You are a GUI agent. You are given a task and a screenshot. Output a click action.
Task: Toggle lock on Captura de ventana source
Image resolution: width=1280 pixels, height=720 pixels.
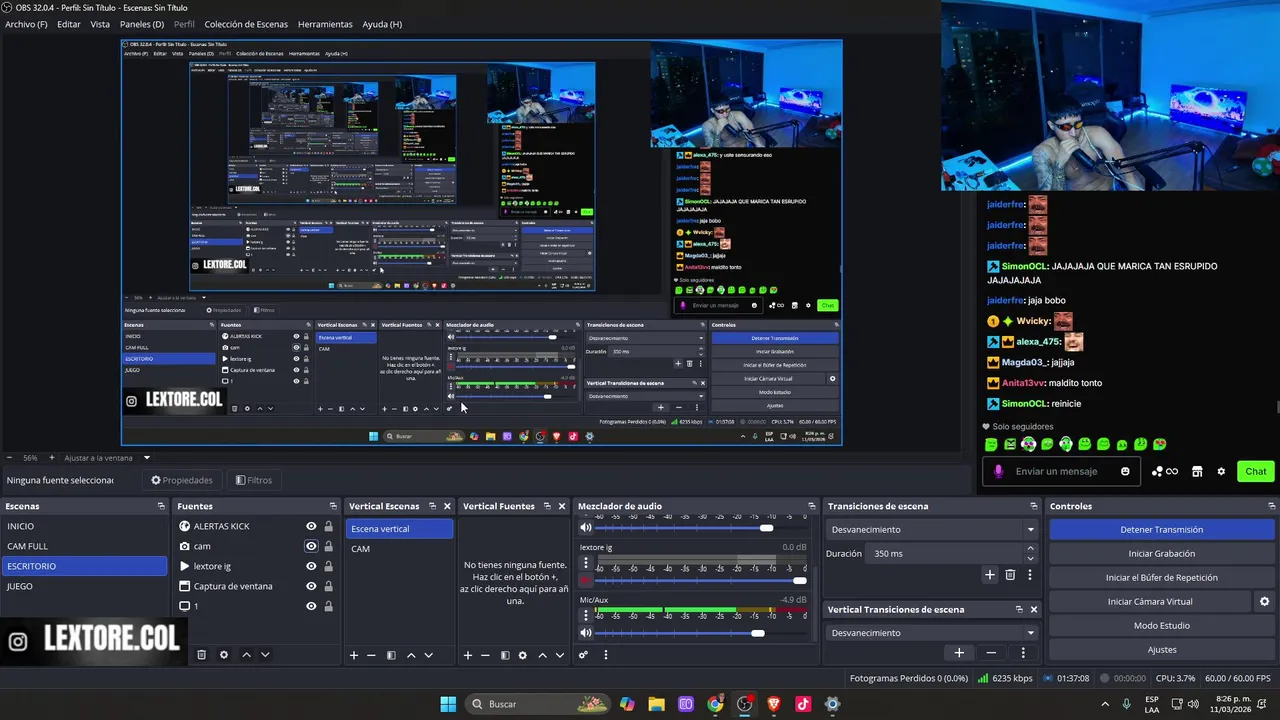tap(328, 586)
